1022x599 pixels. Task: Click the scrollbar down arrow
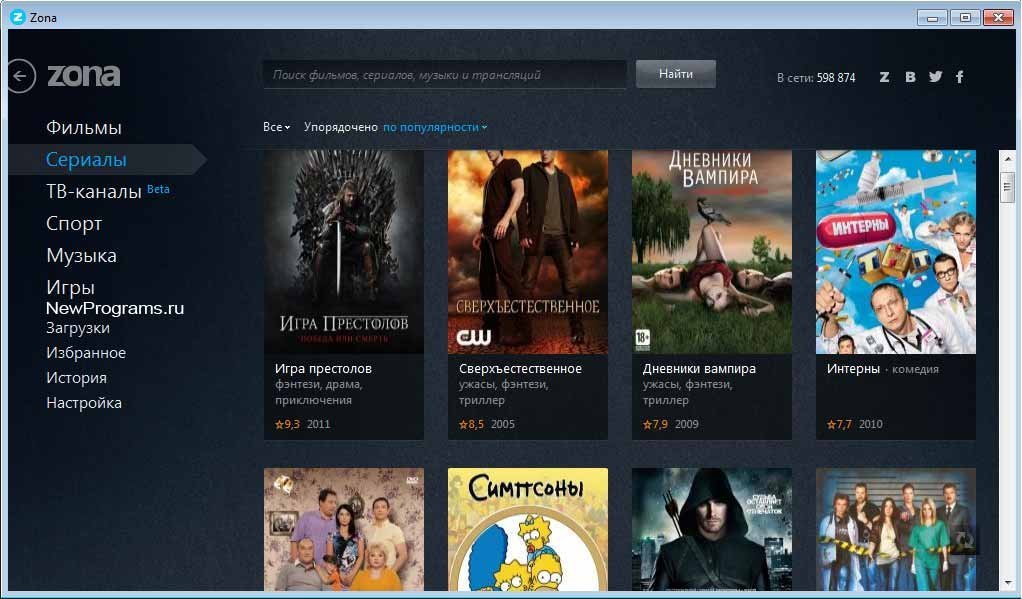1007,581
